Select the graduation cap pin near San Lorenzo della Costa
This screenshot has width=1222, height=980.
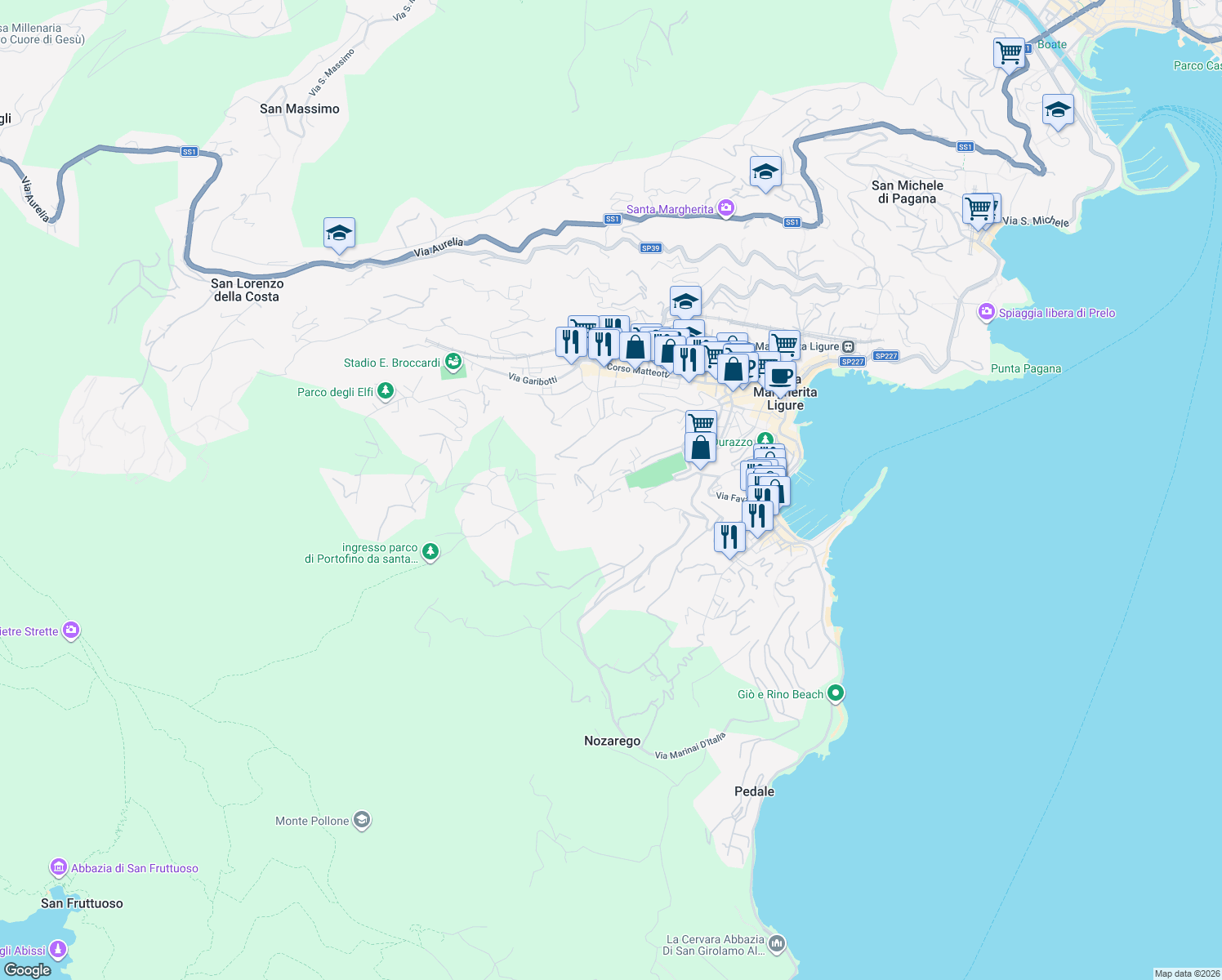tap(339, 233)
